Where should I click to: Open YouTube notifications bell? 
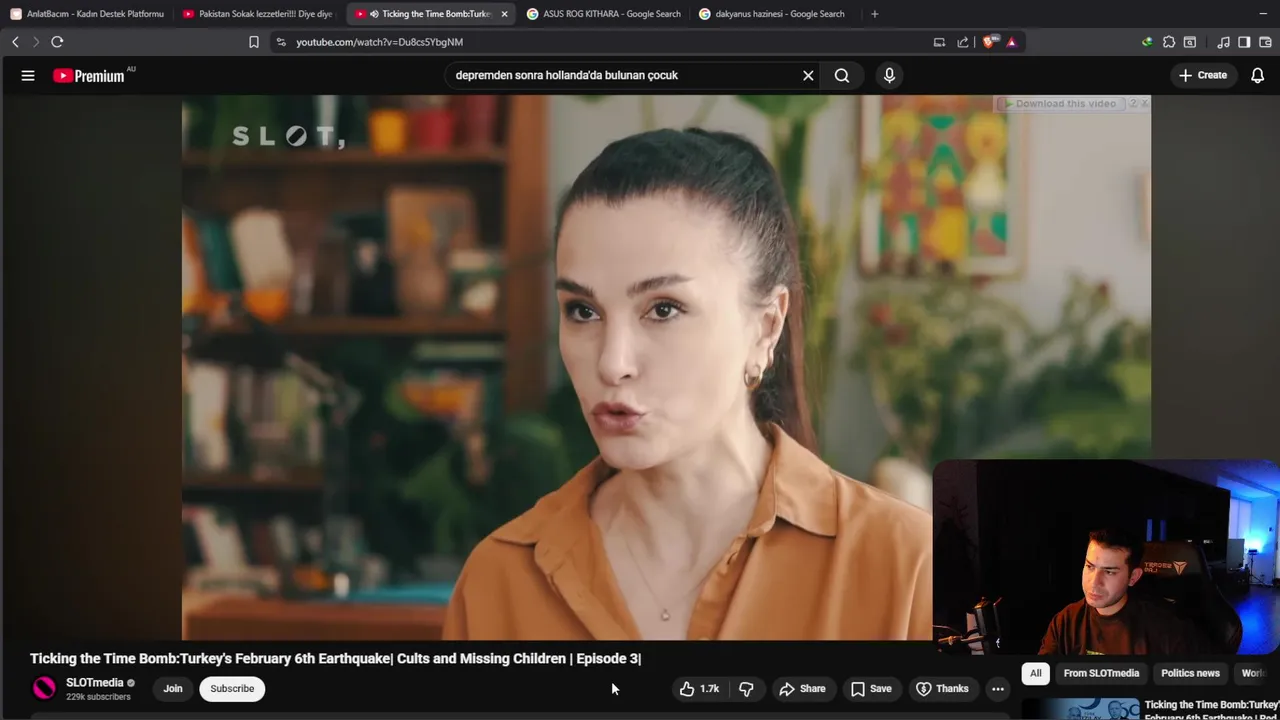1258,75
